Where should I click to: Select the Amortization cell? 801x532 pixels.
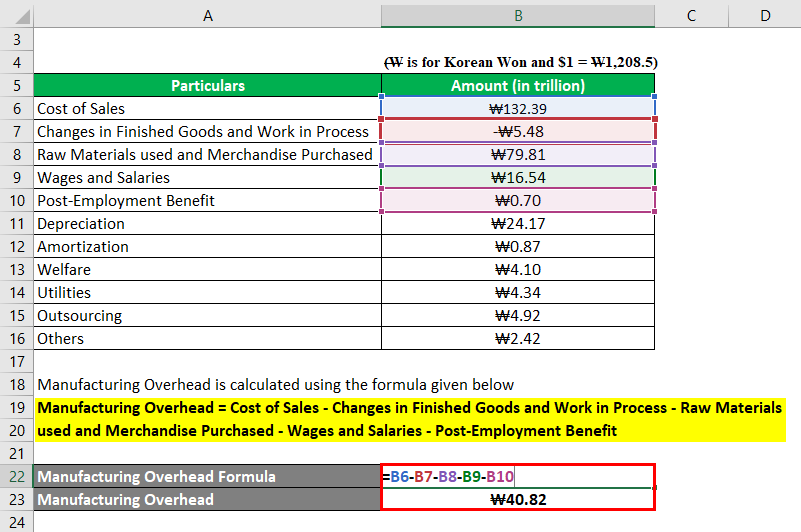point(207,246)
